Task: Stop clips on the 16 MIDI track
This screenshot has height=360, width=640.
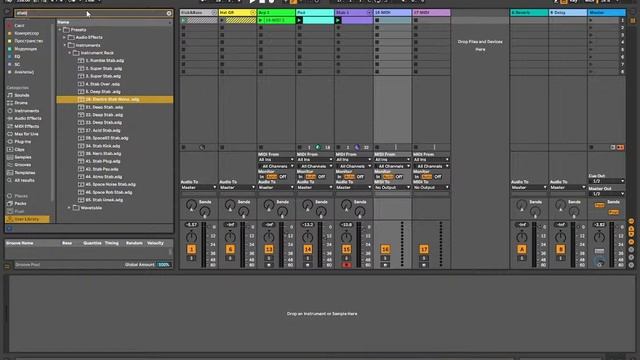Action: 377,147
